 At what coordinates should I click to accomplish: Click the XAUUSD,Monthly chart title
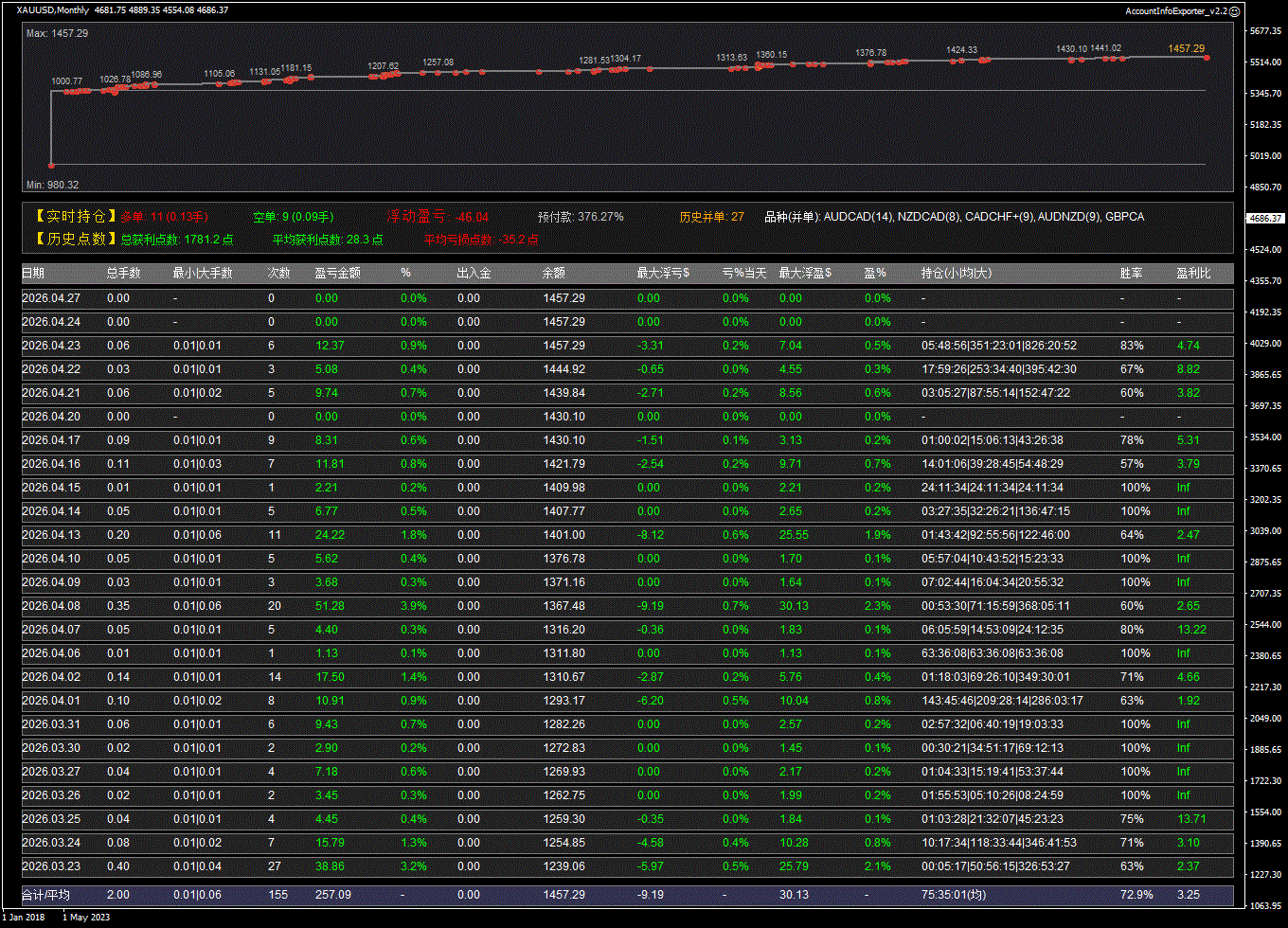[53, 10]
